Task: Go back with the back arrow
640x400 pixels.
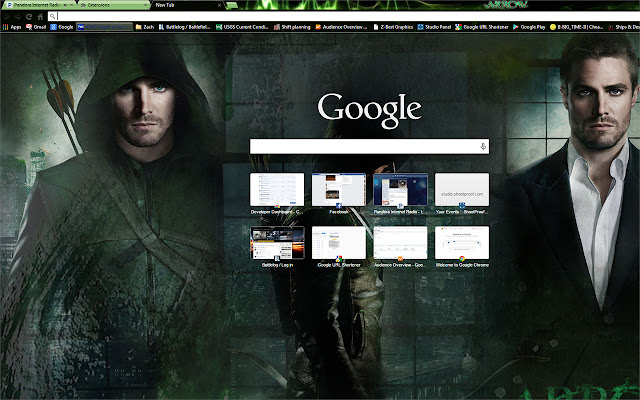Action: click(7, 17)
